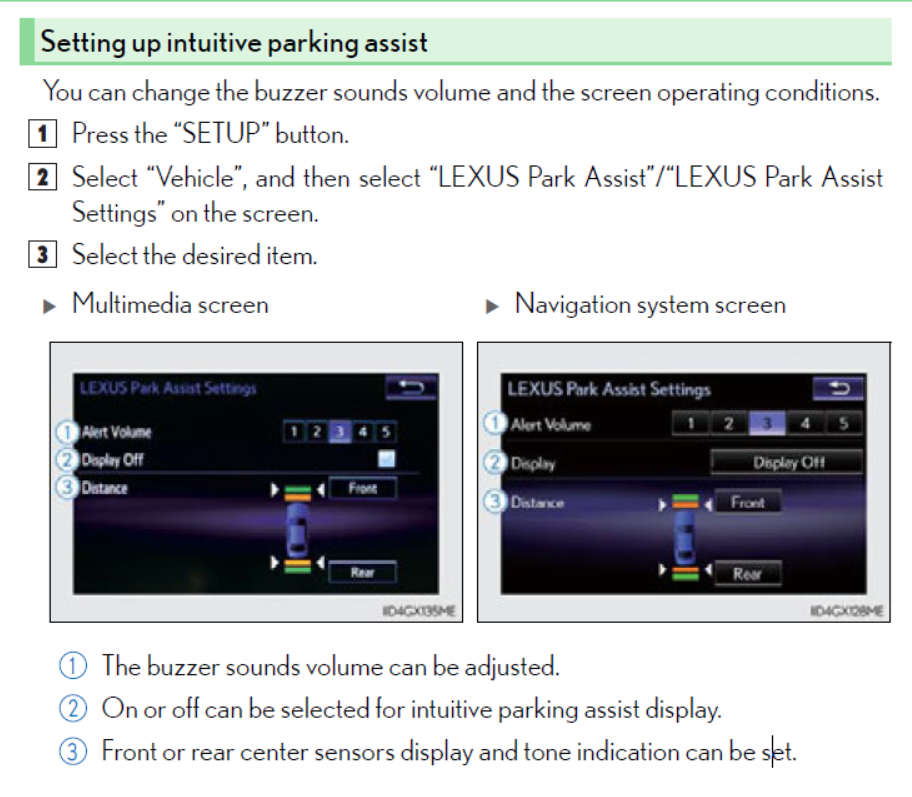Click front sensor bars above Multimedia car
This screenshot has height=797, width=912.
click(x=298, y=490)
